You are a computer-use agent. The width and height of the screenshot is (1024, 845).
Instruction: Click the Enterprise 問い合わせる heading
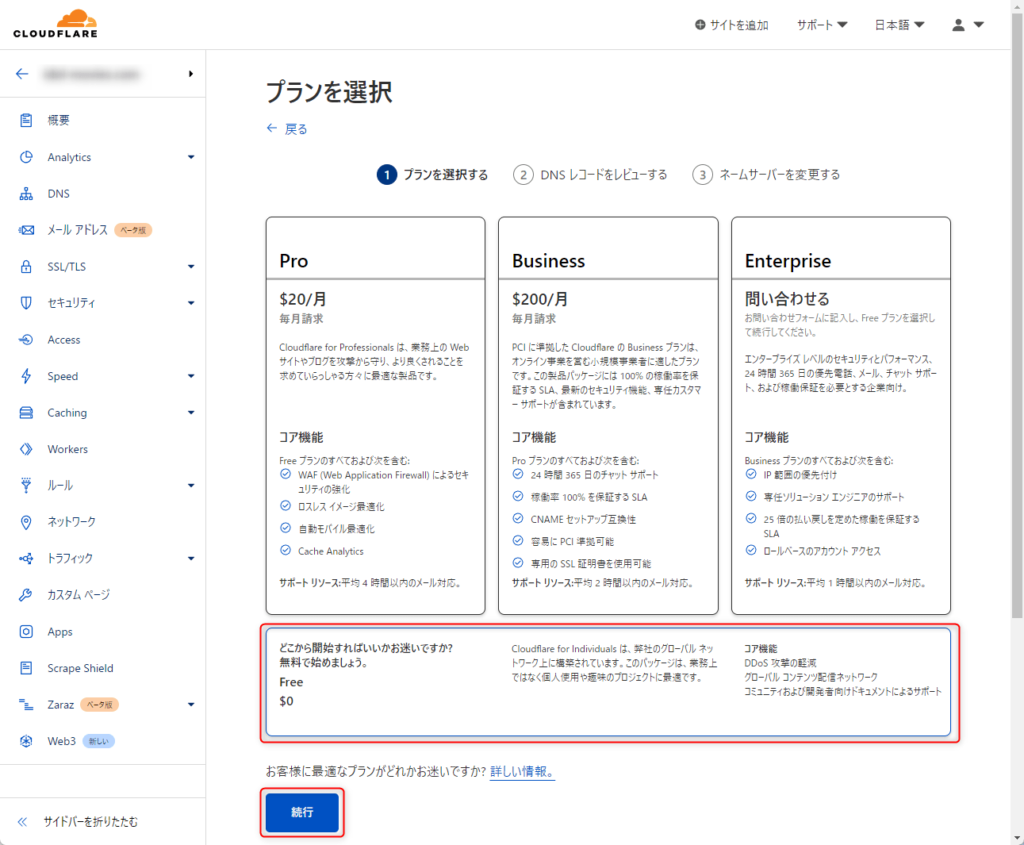tap(787, 299)
